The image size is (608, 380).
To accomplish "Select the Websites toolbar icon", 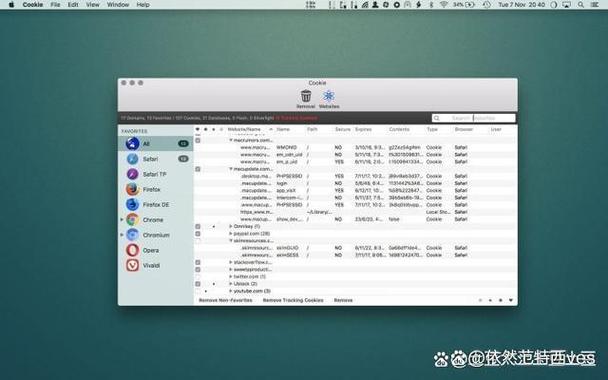I will coord(329,96).
